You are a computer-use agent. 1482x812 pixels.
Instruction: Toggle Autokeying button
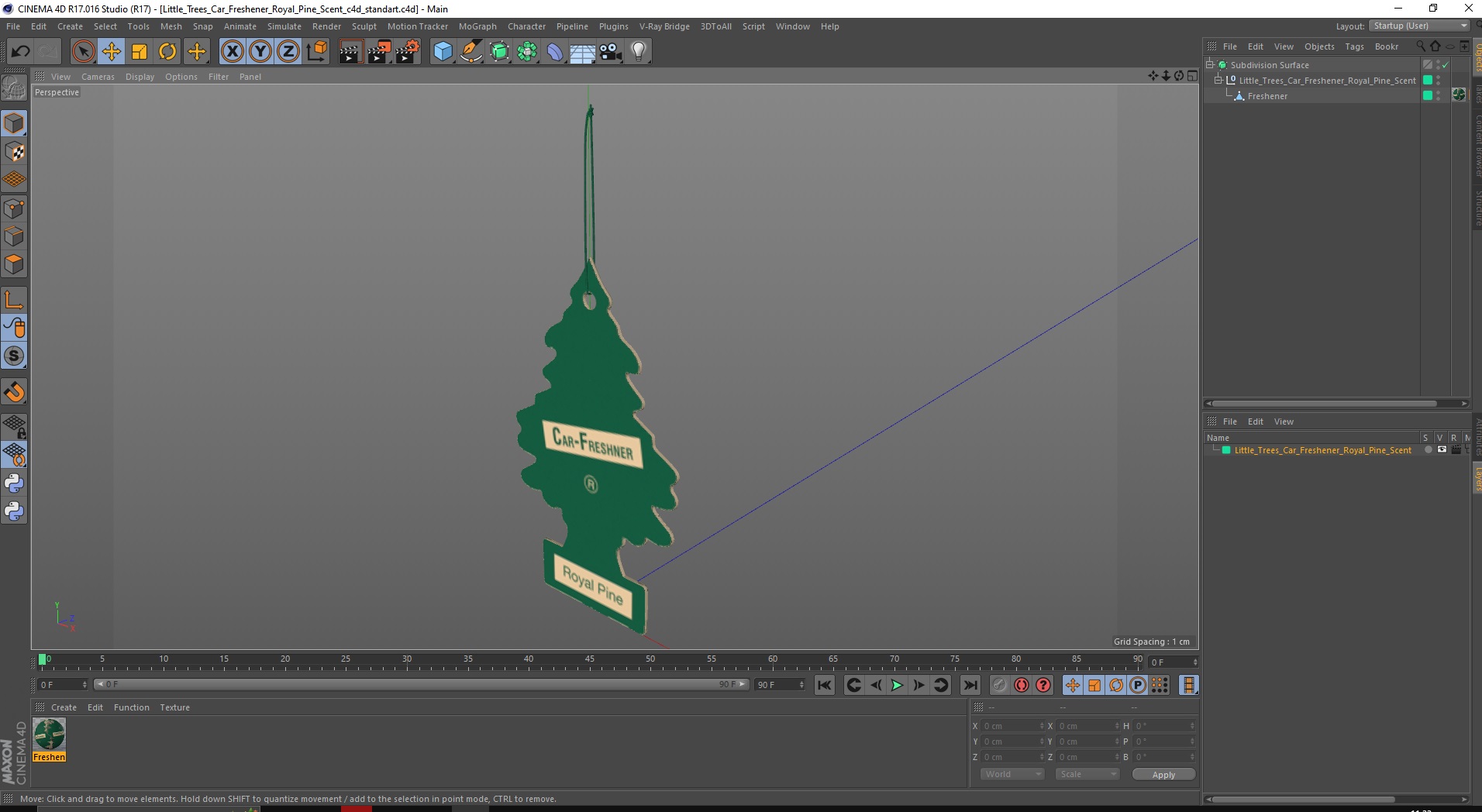[x=1022, y=685]
